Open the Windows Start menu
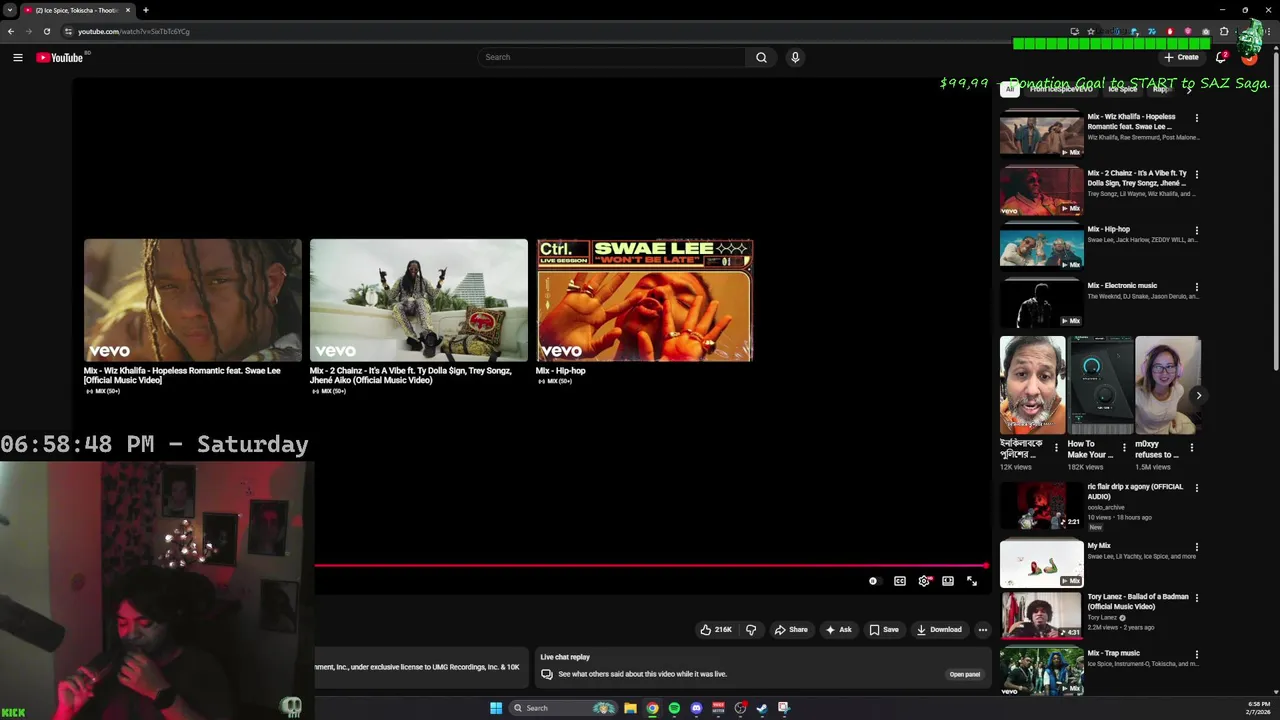1280x720 pixels. pos(496,708)
